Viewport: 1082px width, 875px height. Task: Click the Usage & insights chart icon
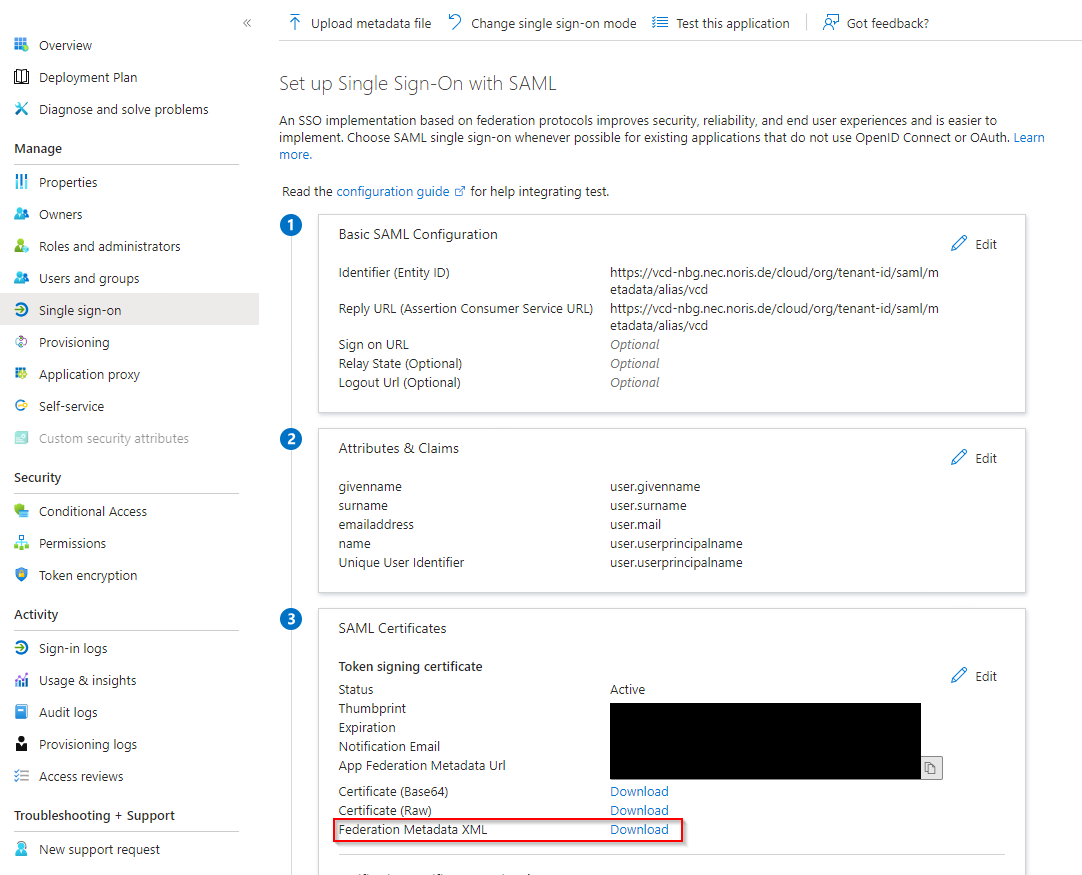[x=21, y=680]
